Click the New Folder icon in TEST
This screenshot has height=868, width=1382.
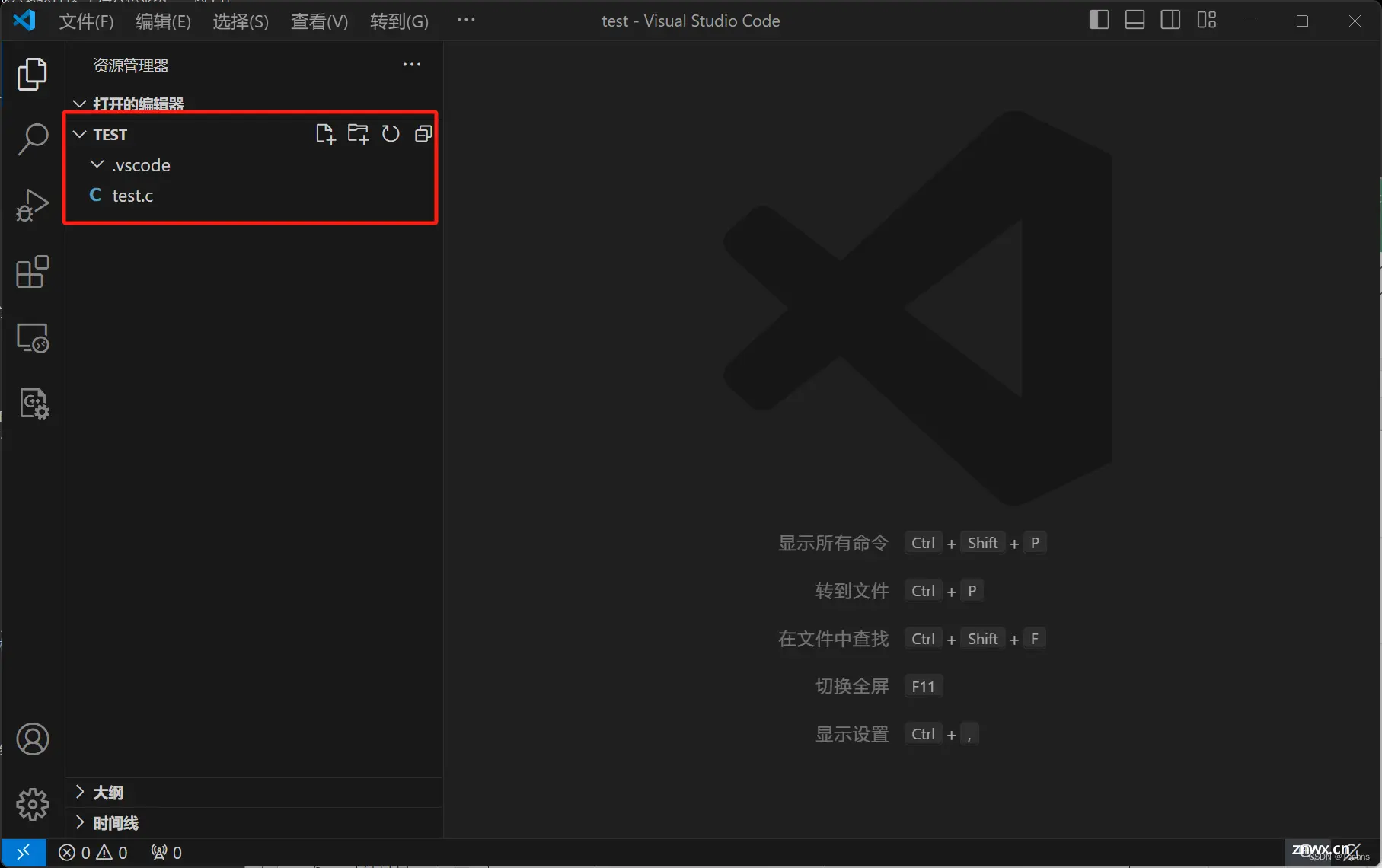click(x=358, y=134)
